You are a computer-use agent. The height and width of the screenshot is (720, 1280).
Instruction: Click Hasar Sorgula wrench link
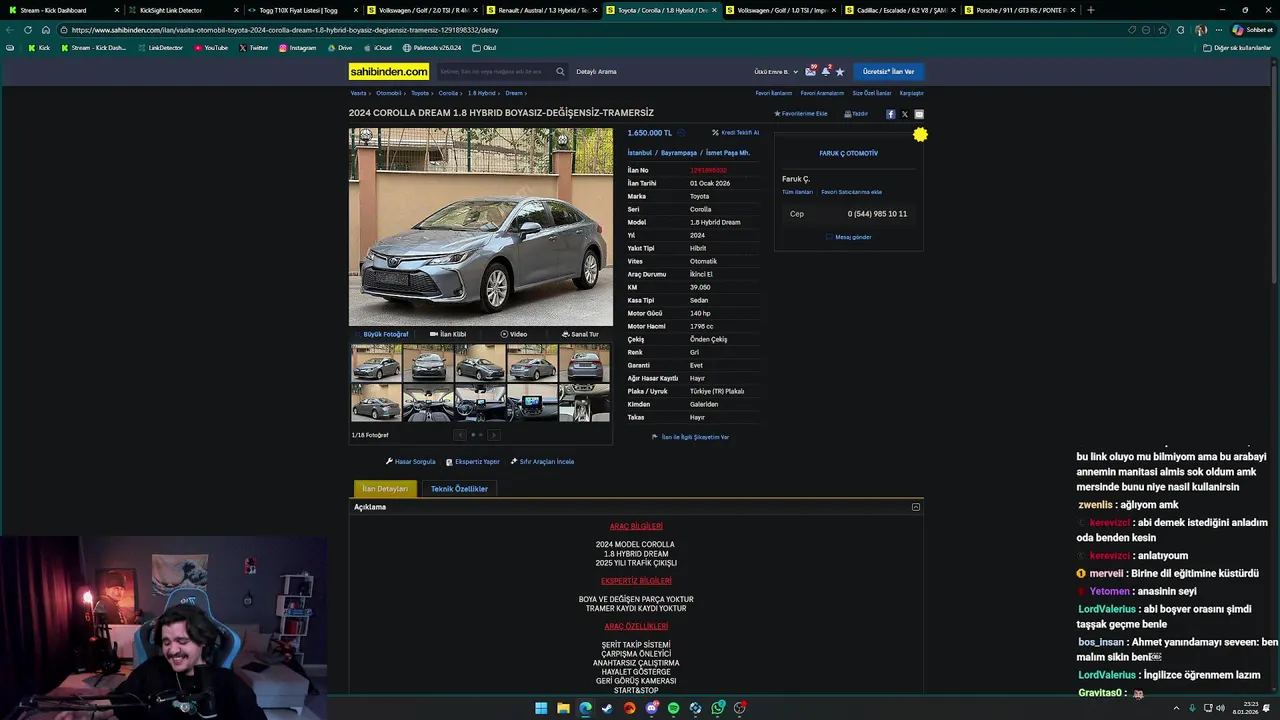pyautogui.click(x=411, y=462)
